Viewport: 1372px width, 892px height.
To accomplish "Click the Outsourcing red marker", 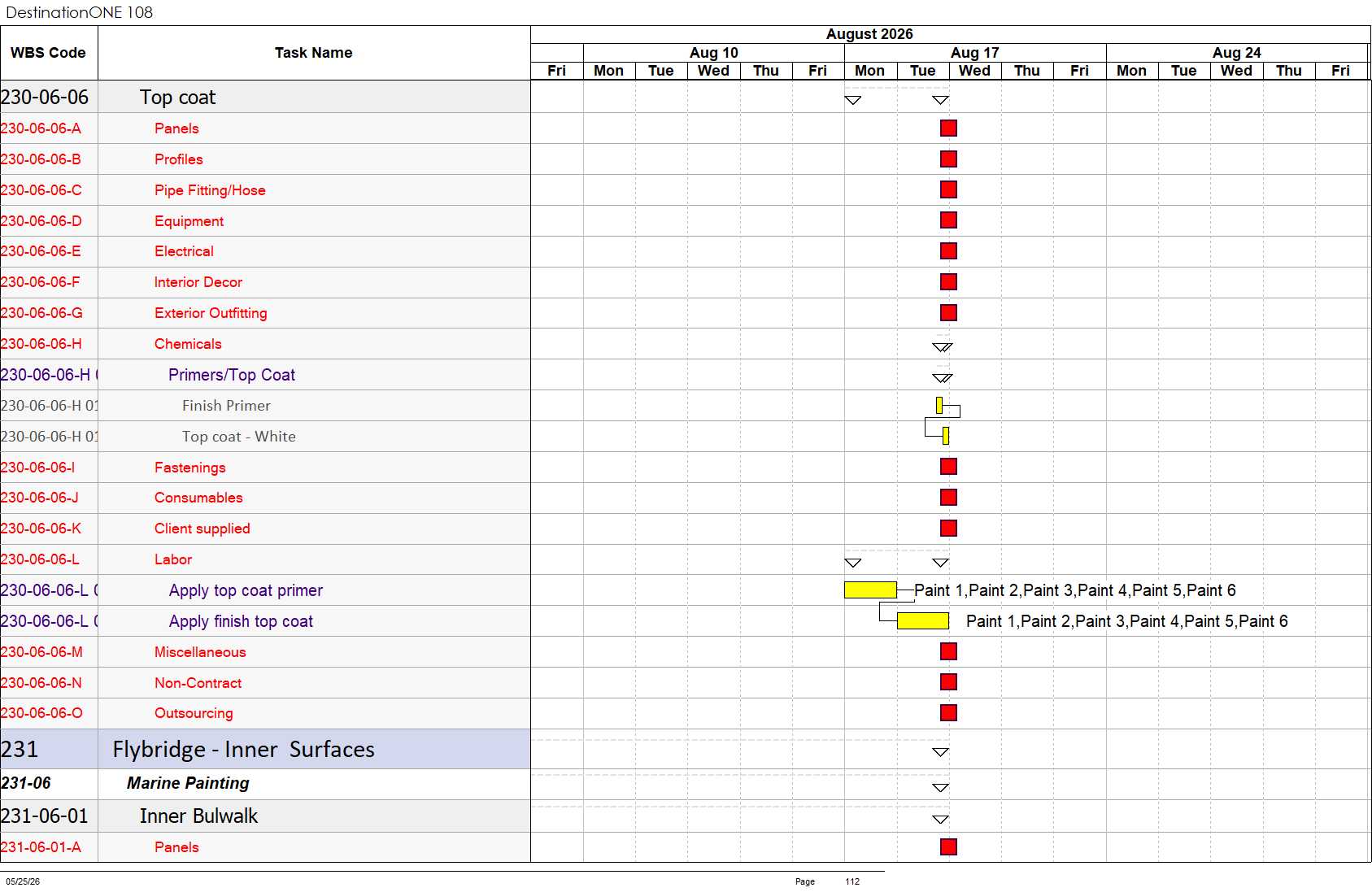I will 948,713.
